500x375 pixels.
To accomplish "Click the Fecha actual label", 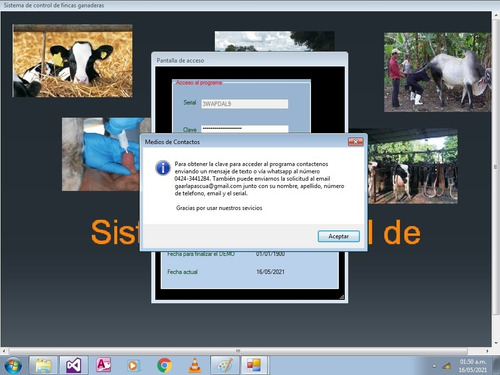I will (x=182, y=272).
